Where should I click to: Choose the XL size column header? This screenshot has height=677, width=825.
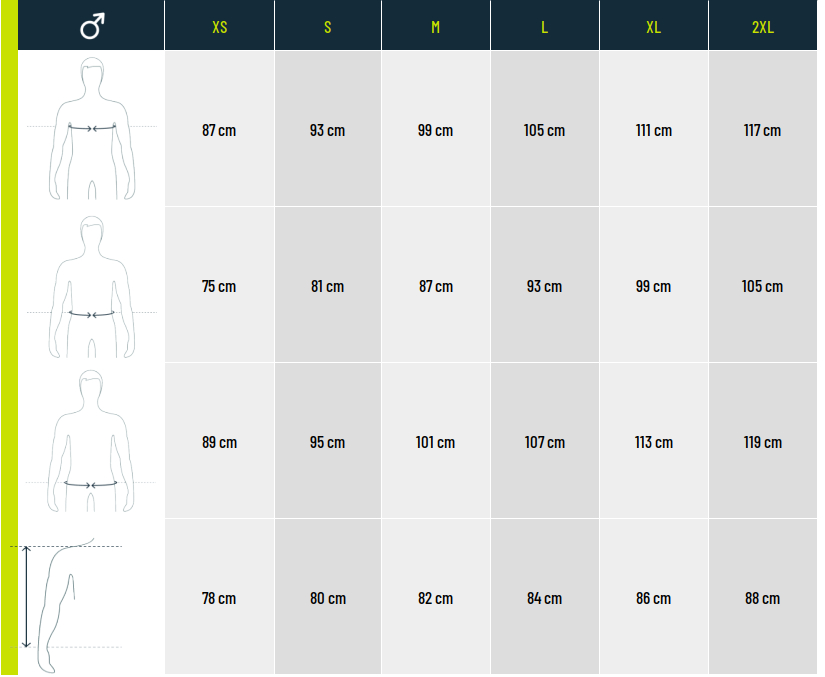653,27
